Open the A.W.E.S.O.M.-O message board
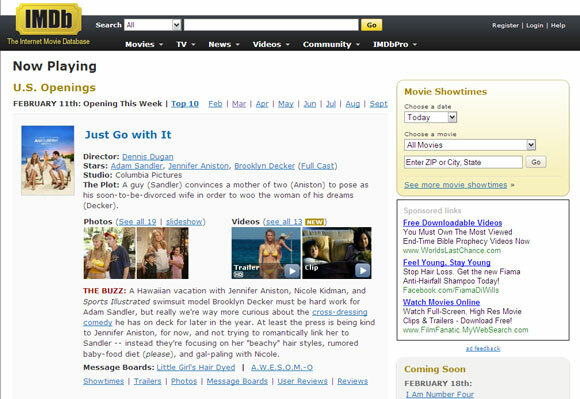The image size is (580, 399). [x=282, y=368]
